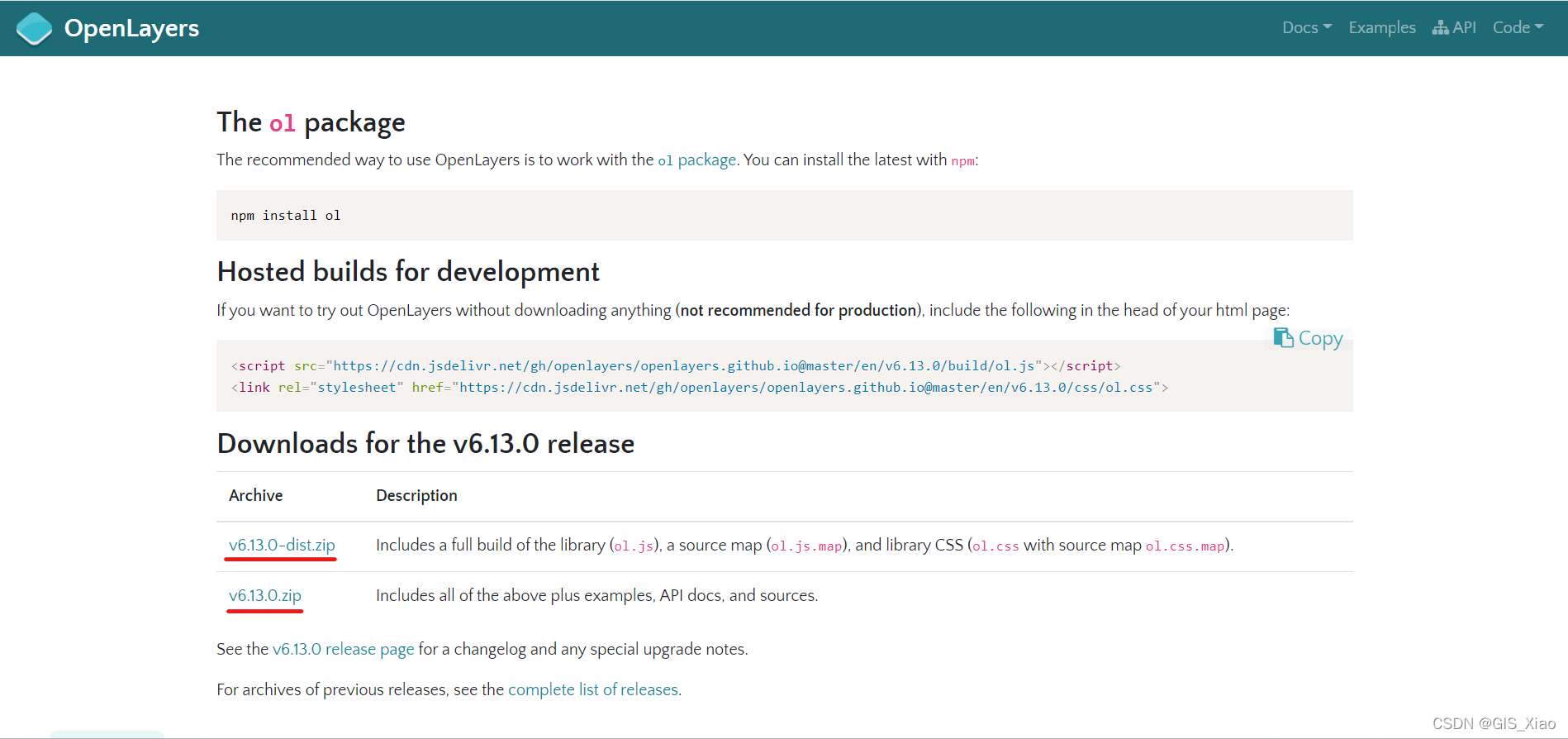Click 'not recommended for production' bold text

click(798, 310)
